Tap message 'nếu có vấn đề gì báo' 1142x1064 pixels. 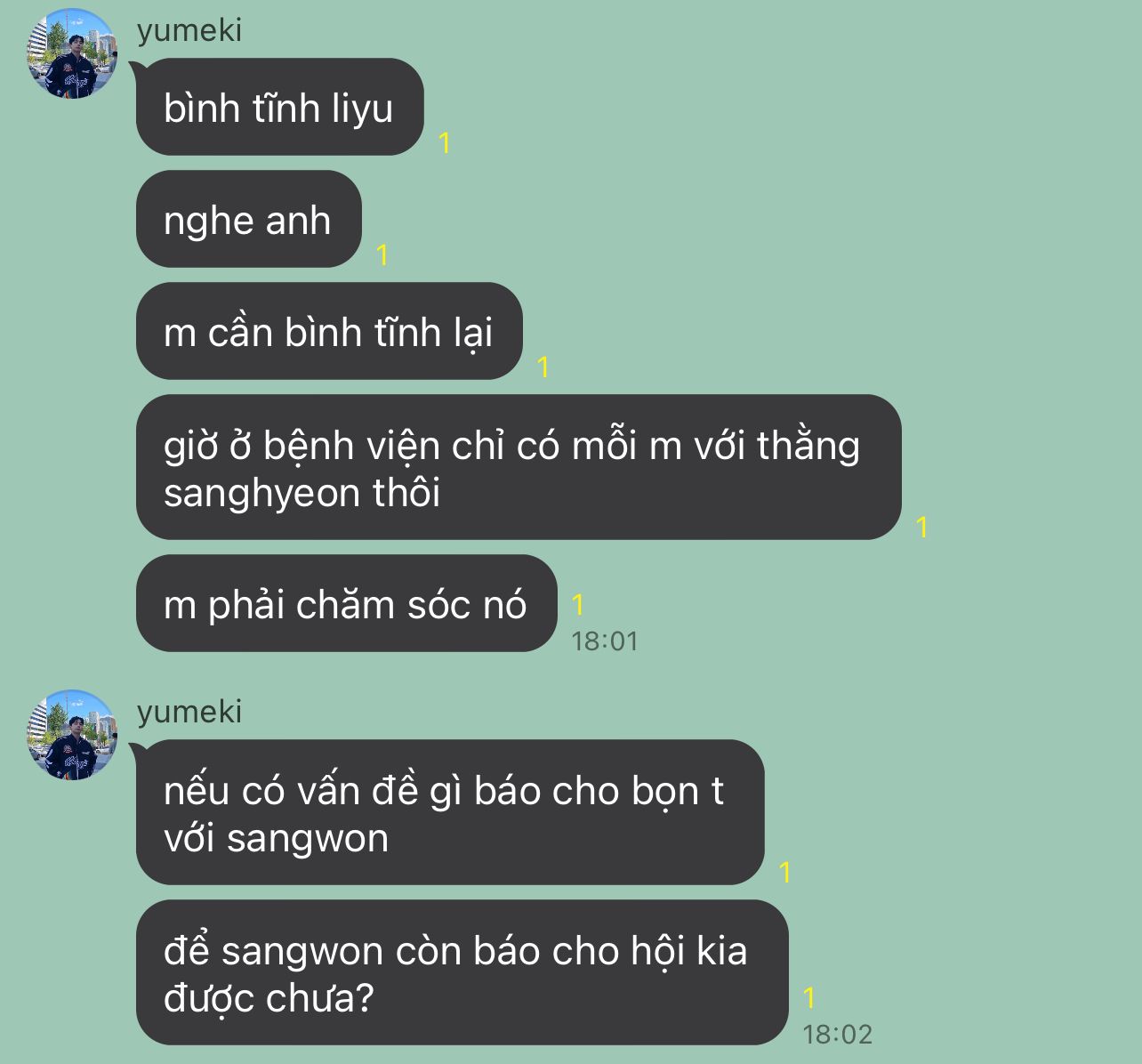pyautogui.click(x=450, y=812)
